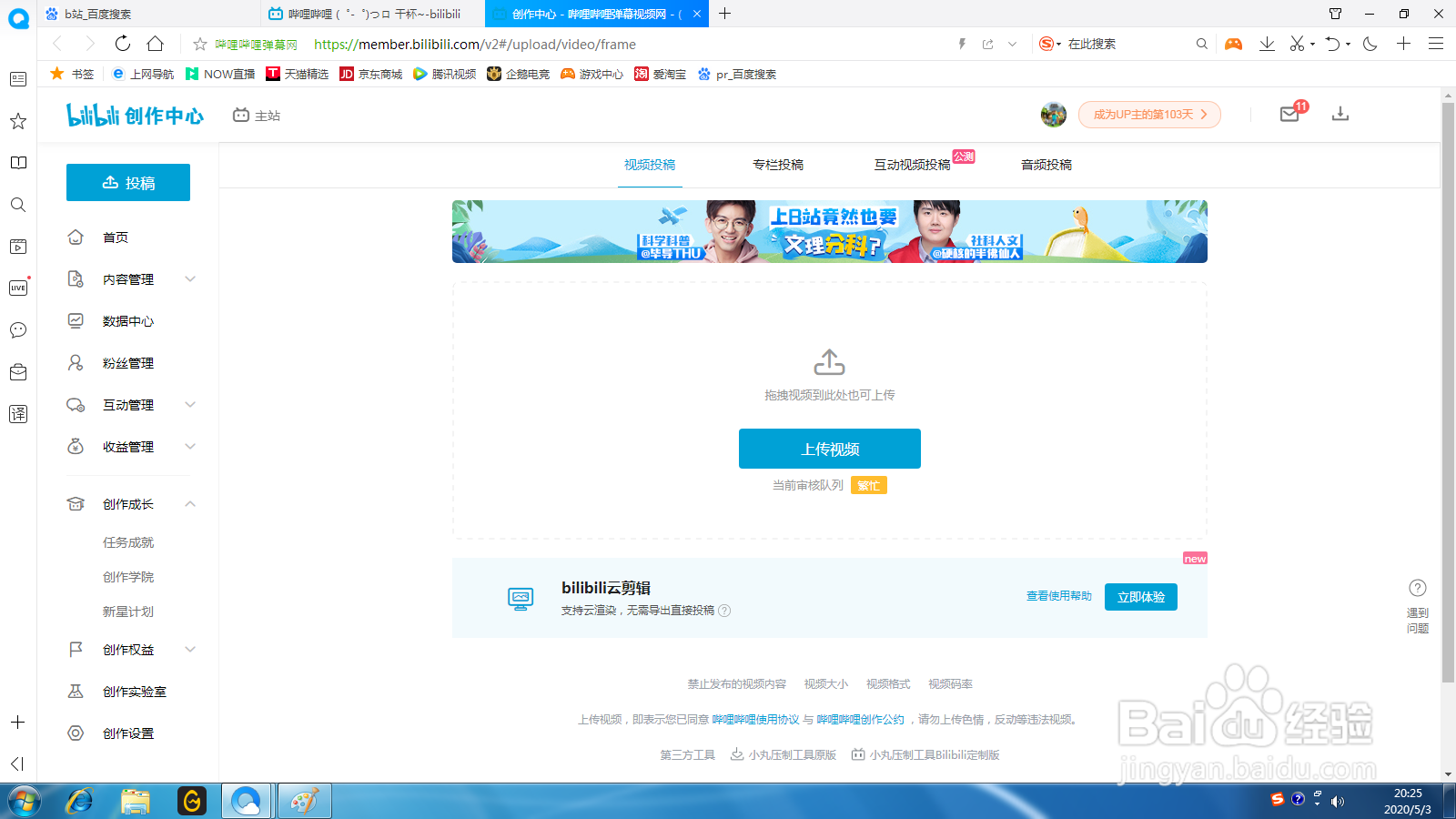
Task: Switch to the 专栏投稿 tab
Action: tap(778, 165)
